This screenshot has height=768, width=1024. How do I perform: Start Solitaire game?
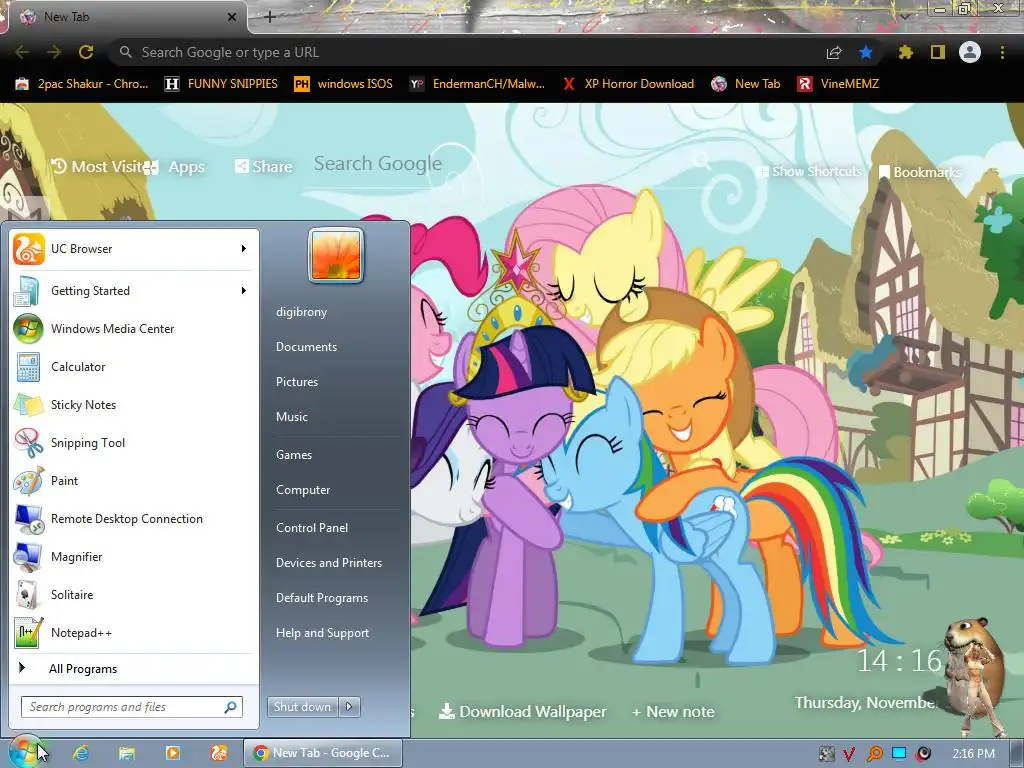134,594
